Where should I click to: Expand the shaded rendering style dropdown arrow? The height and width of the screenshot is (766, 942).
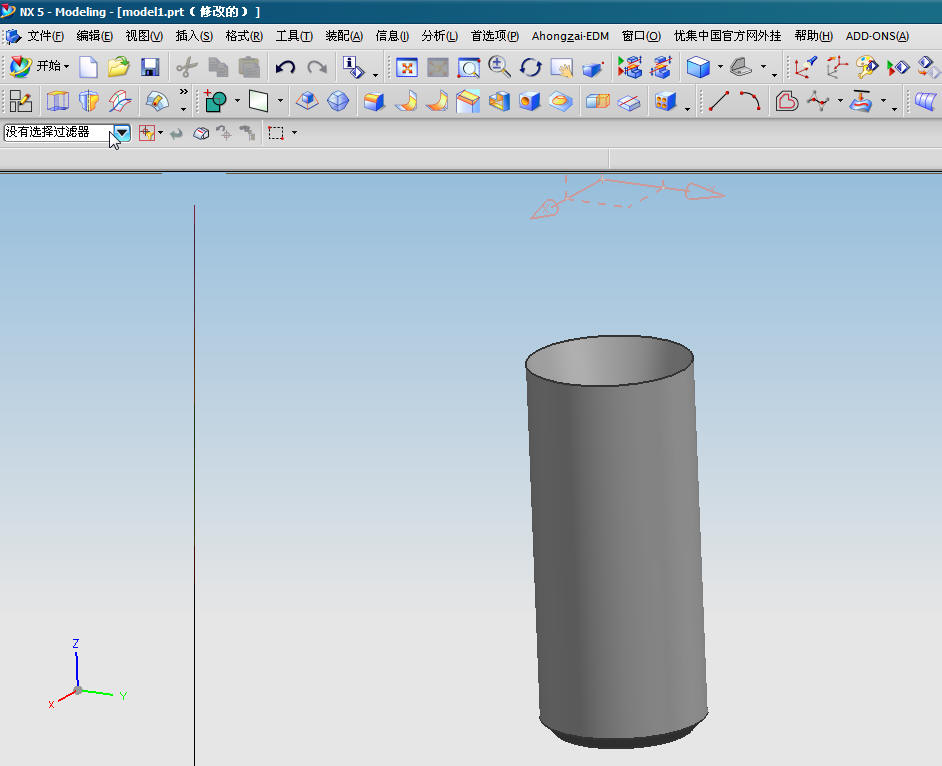point(720,67)
